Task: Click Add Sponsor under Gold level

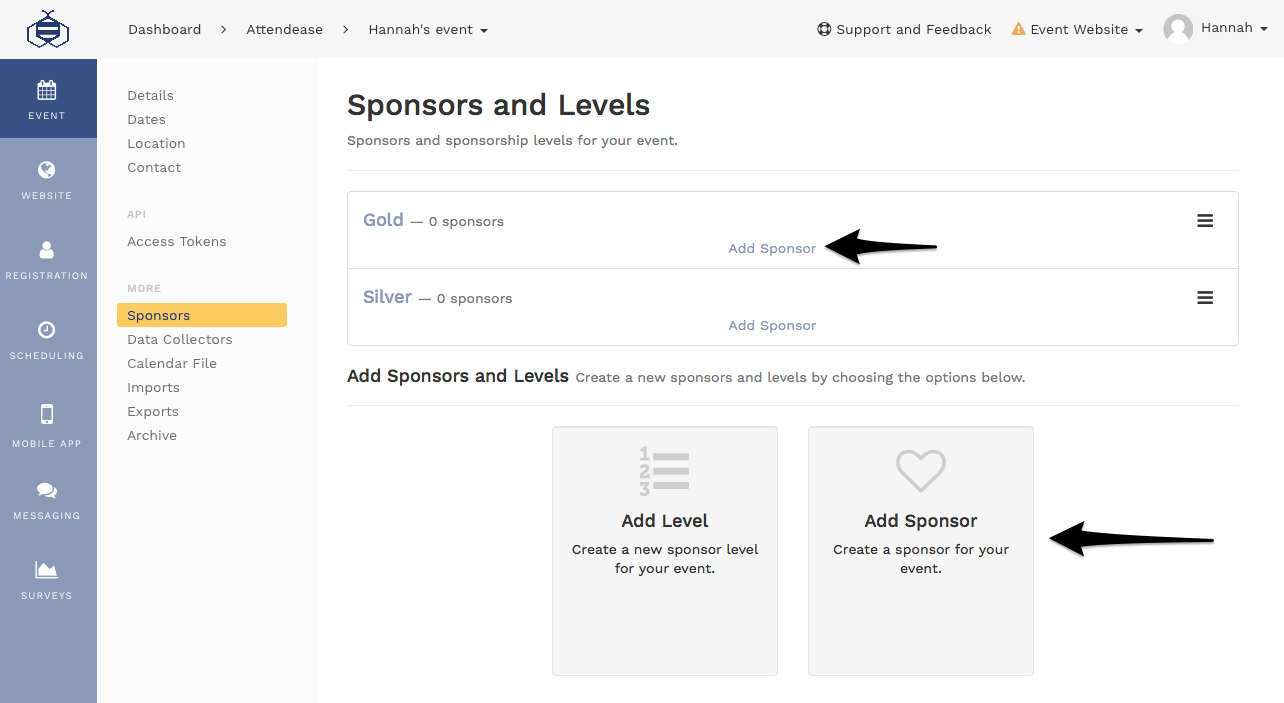Action: coord(771,248)
